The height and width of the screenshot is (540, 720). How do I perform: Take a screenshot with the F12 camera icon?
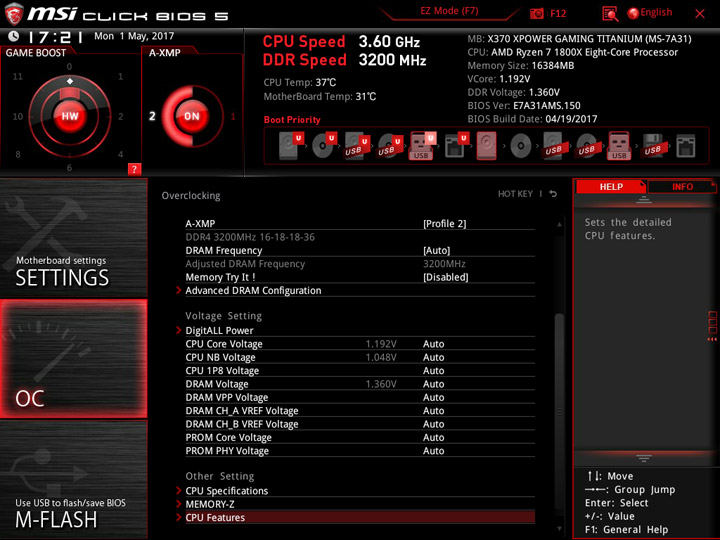coord(536,13)
